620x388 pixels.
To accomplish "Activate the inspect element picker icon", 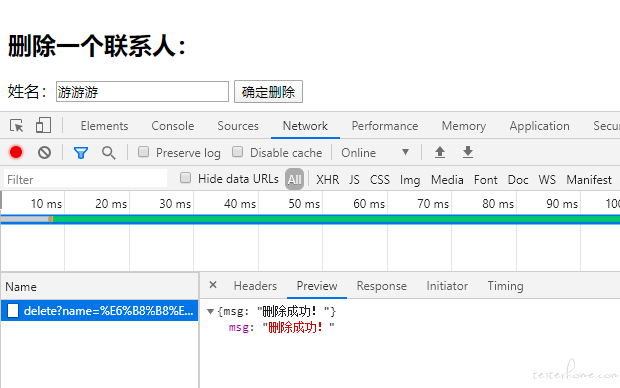I will [17, 126].
